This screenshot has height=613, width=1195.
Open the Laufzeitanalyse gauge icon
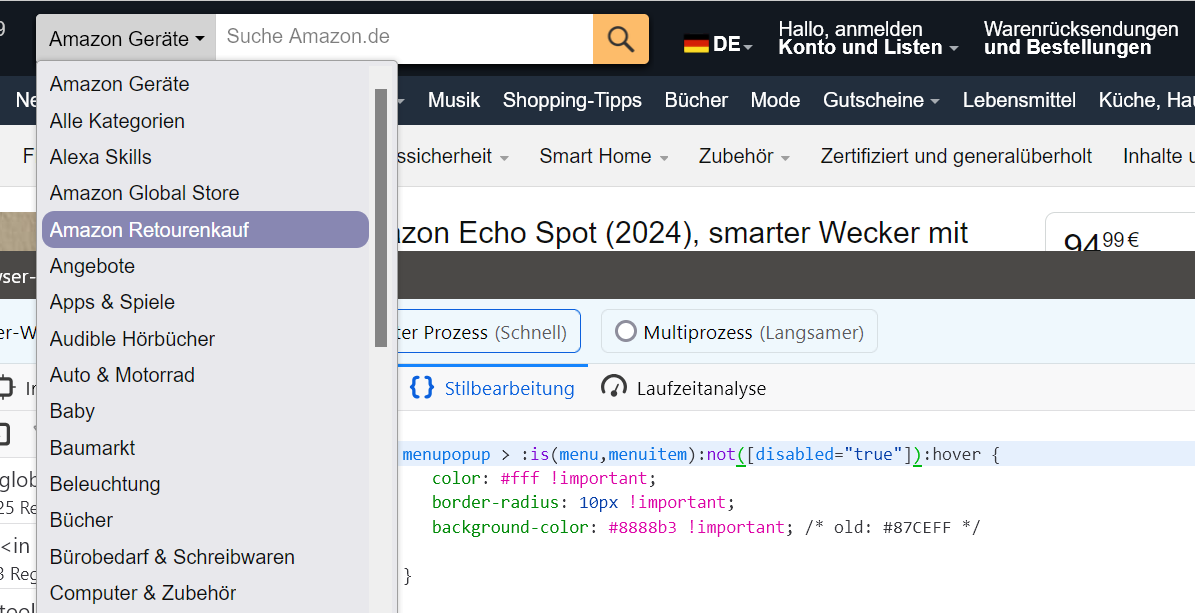(x=614, y=388)
